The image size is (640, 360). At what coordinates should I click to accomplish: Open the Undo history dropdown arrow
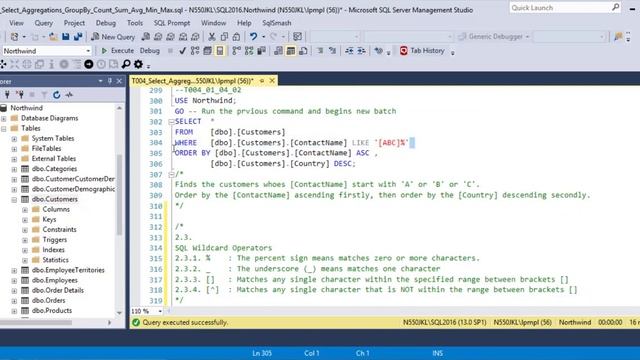coord(263,37)
